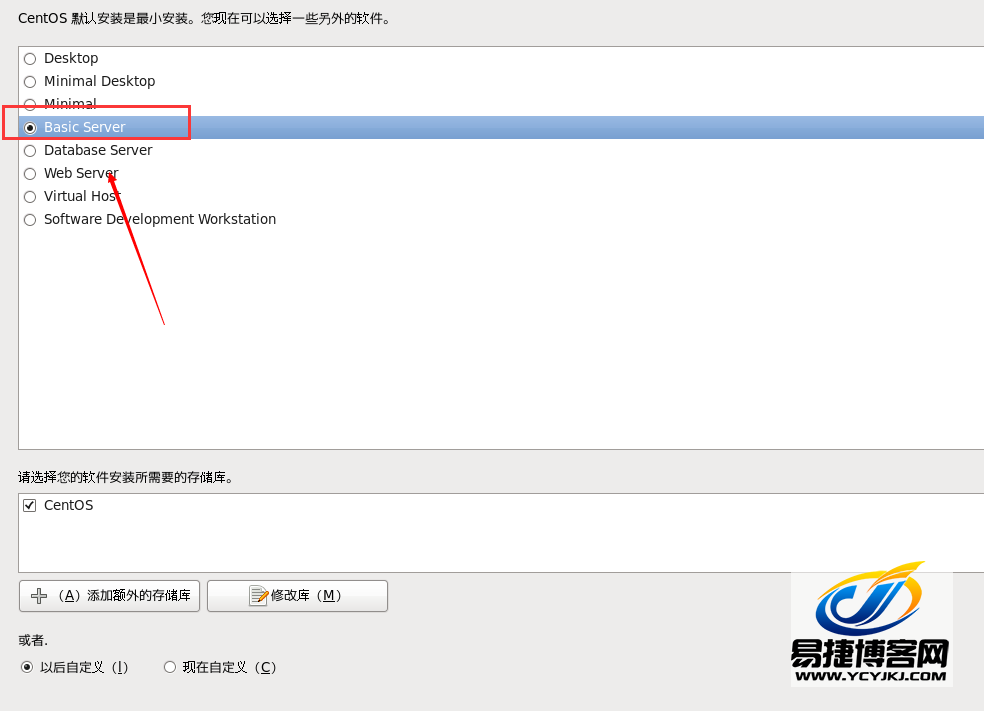
Task: Click the 添加额外的存储库 button label
Action: pyautogui.click(x=139, y=596)
